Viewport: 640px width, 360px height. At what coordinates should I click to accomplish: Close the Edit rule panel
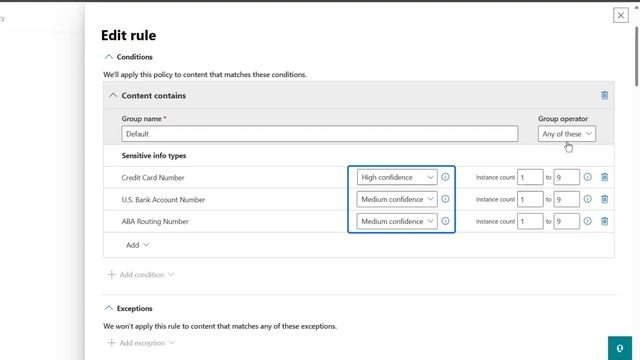pos(620,16)
